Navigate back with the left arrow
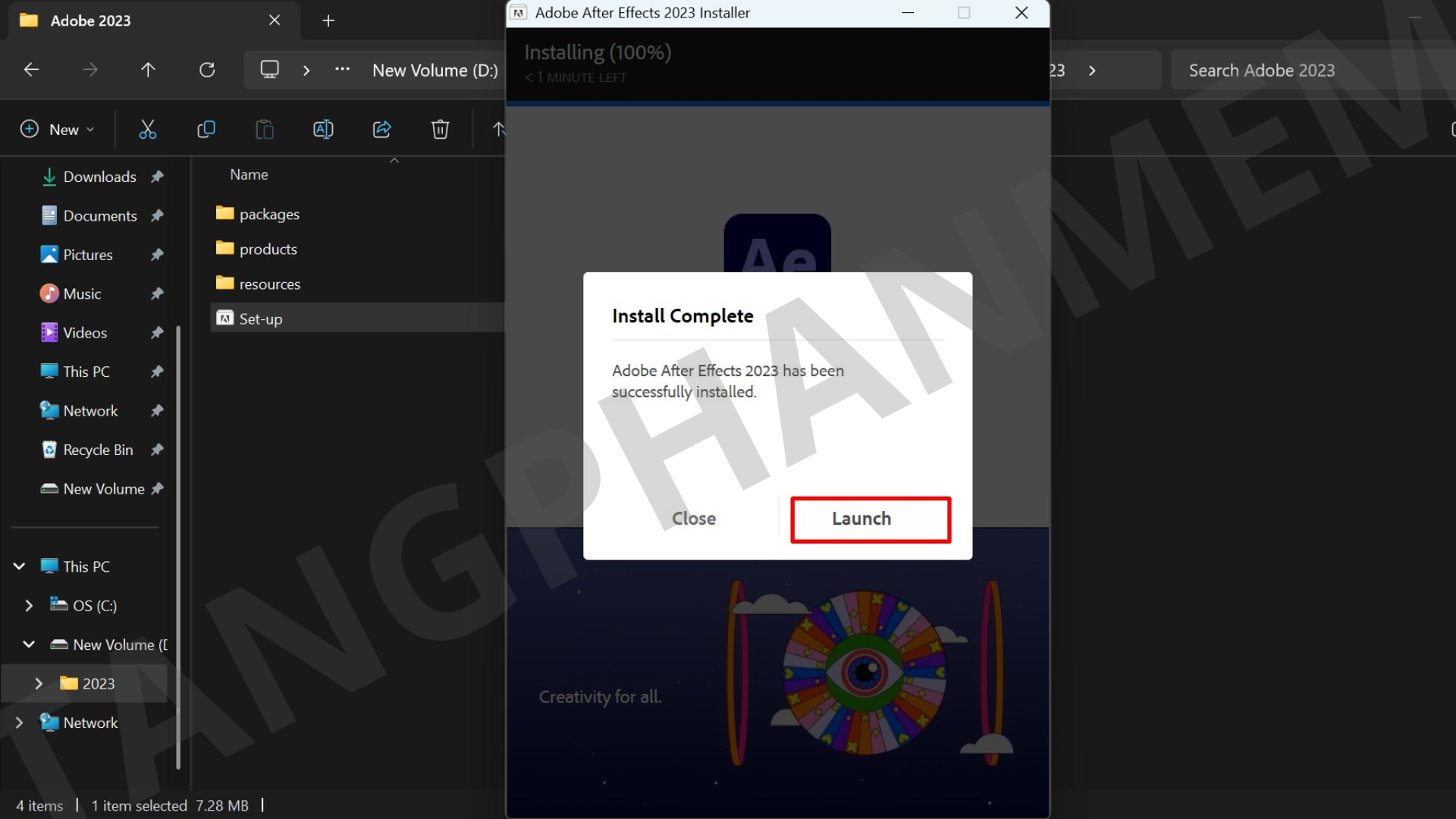1456x819 pixels. 31,71
